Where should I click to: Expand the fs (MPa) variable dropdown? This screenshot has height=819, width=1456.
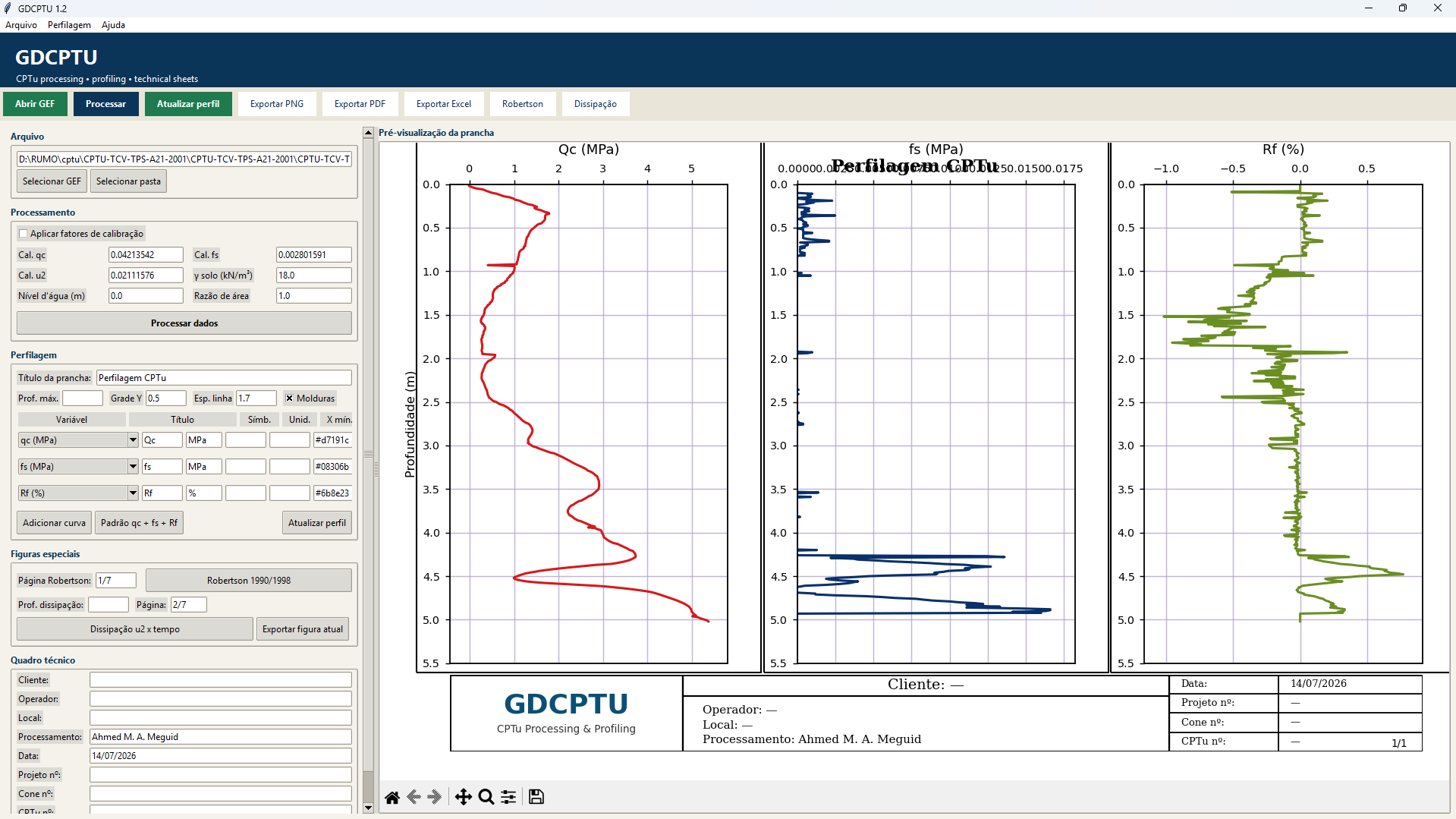tap(133, 467)
